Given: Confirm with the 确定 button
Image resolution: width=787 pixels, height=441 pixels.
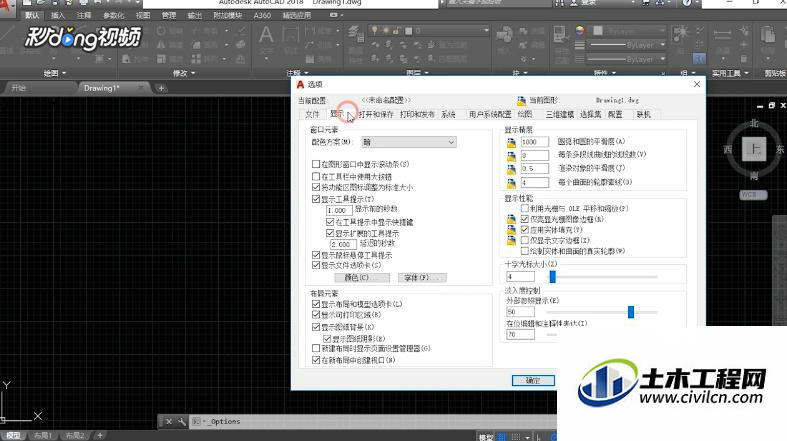Looking at the screenshot, I should pos(533,381).
